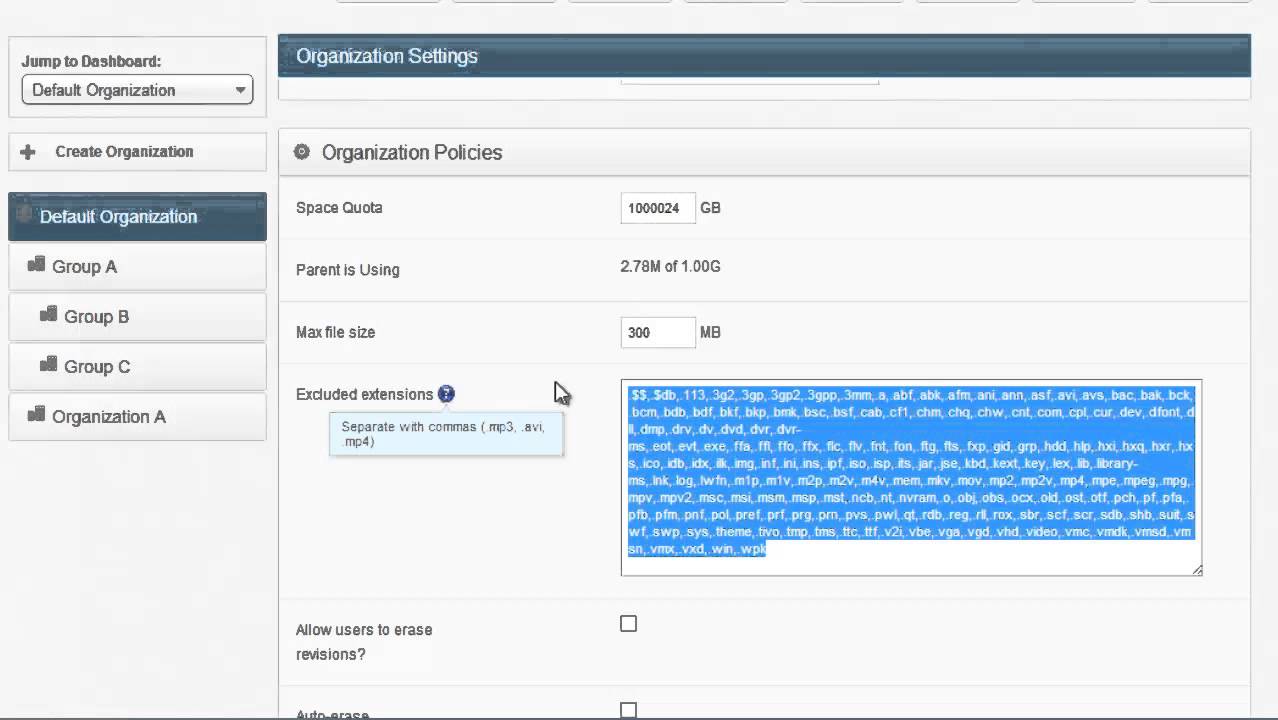The image size is (1278, 720).
Task: Click the Group C organization icon
Action: [x=48, y=365]
